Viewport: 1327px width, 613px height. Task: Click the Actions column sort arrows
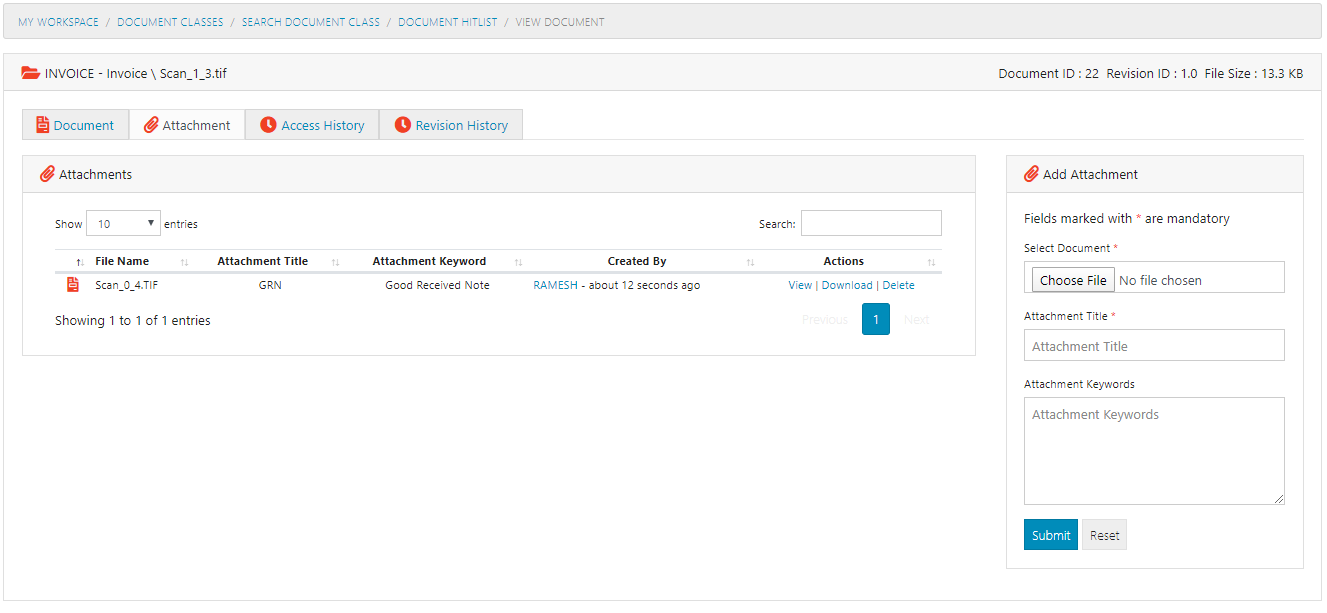(x=931, y=262)
